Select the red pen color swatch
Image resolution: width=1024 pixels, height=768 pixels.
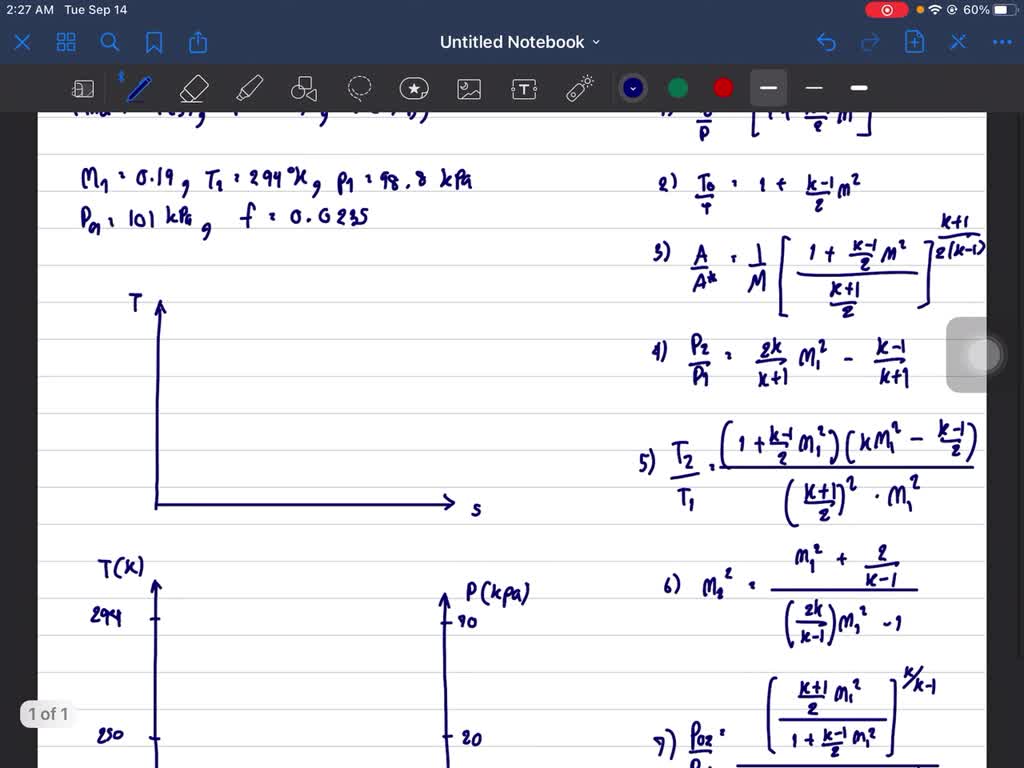(x=722, y=88)
